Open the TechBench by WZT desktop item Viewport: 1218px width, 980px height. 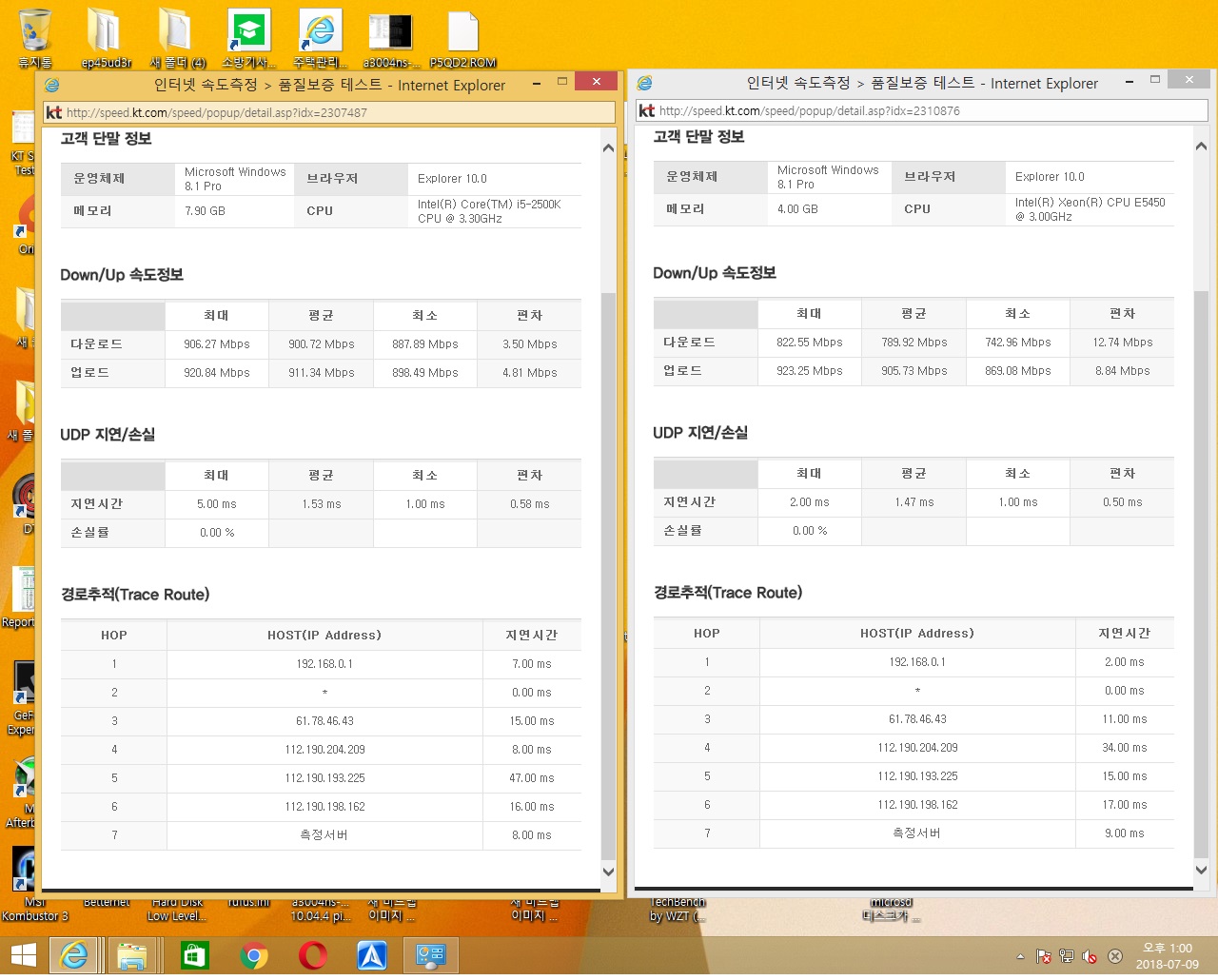pyautogui.click(x=678, y=910)
